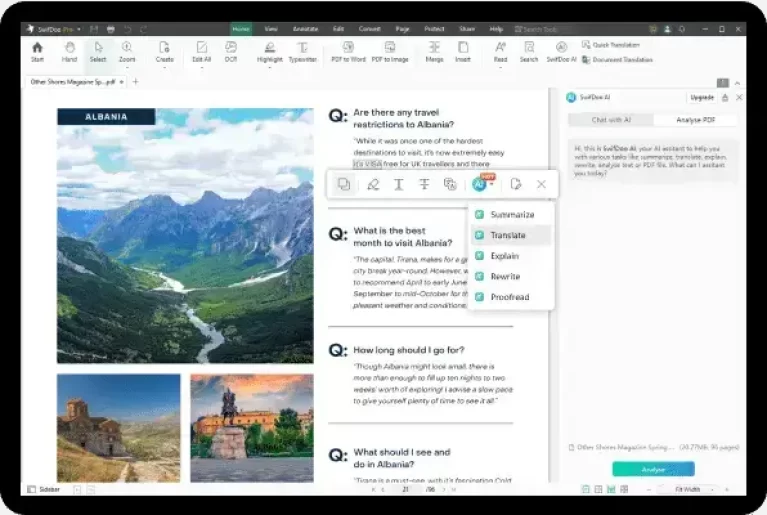The height and width of the screenshot is (515, 767).
Task: Open the PDF to Word converter
Action: coord(348,50)
